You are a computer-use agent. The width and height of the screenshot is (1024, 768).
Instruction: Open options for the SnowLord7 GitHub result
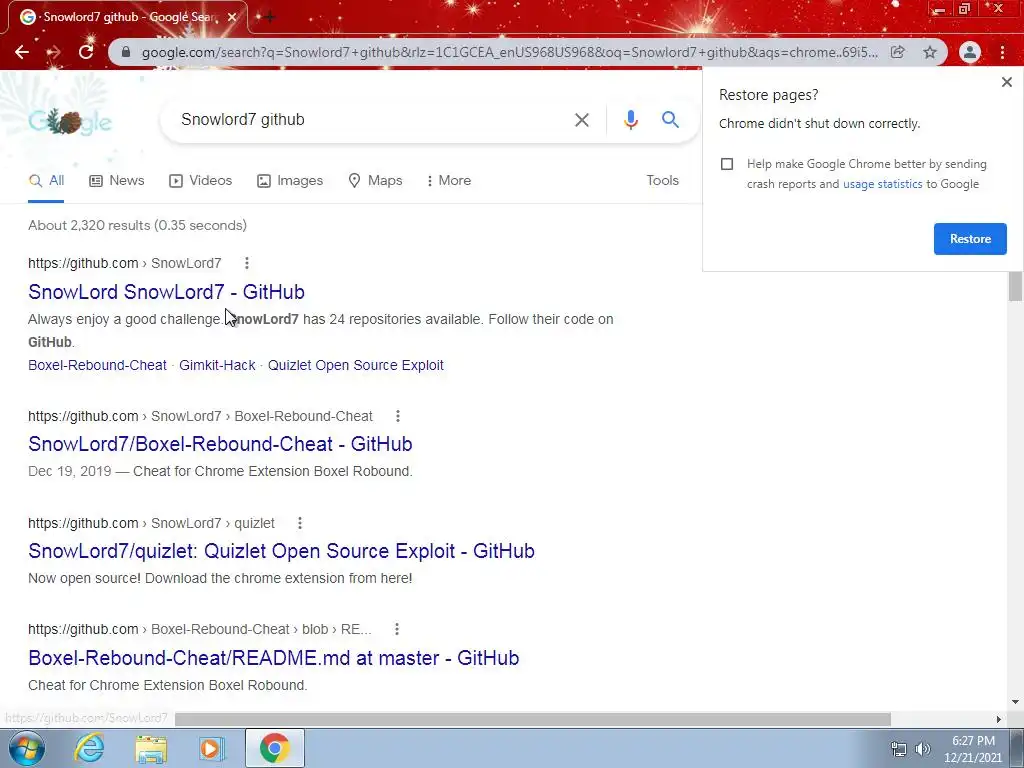[246, 263]
